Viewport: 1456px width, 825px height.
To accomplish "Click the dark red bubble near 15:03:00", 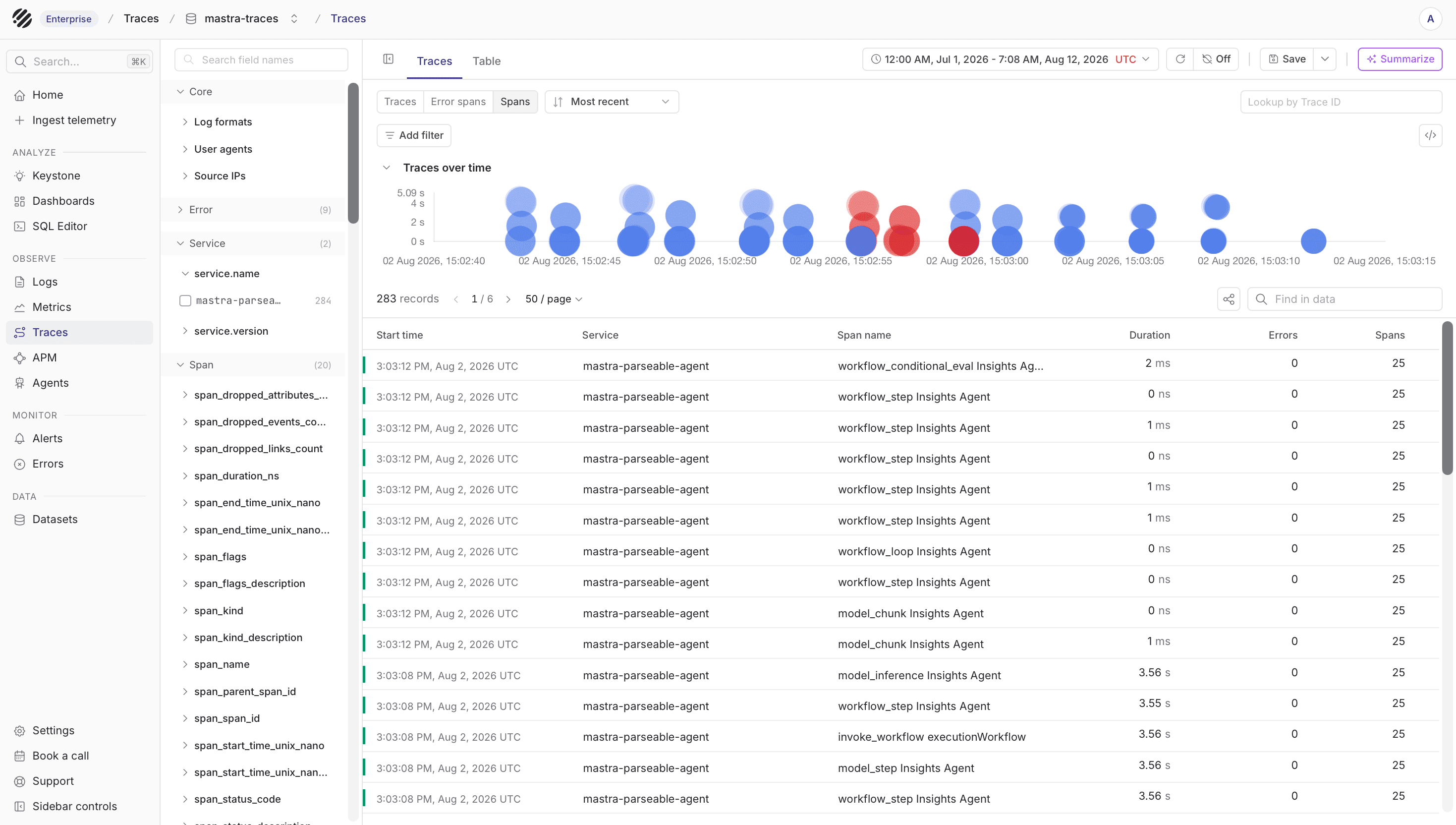I will pos(963,241).
